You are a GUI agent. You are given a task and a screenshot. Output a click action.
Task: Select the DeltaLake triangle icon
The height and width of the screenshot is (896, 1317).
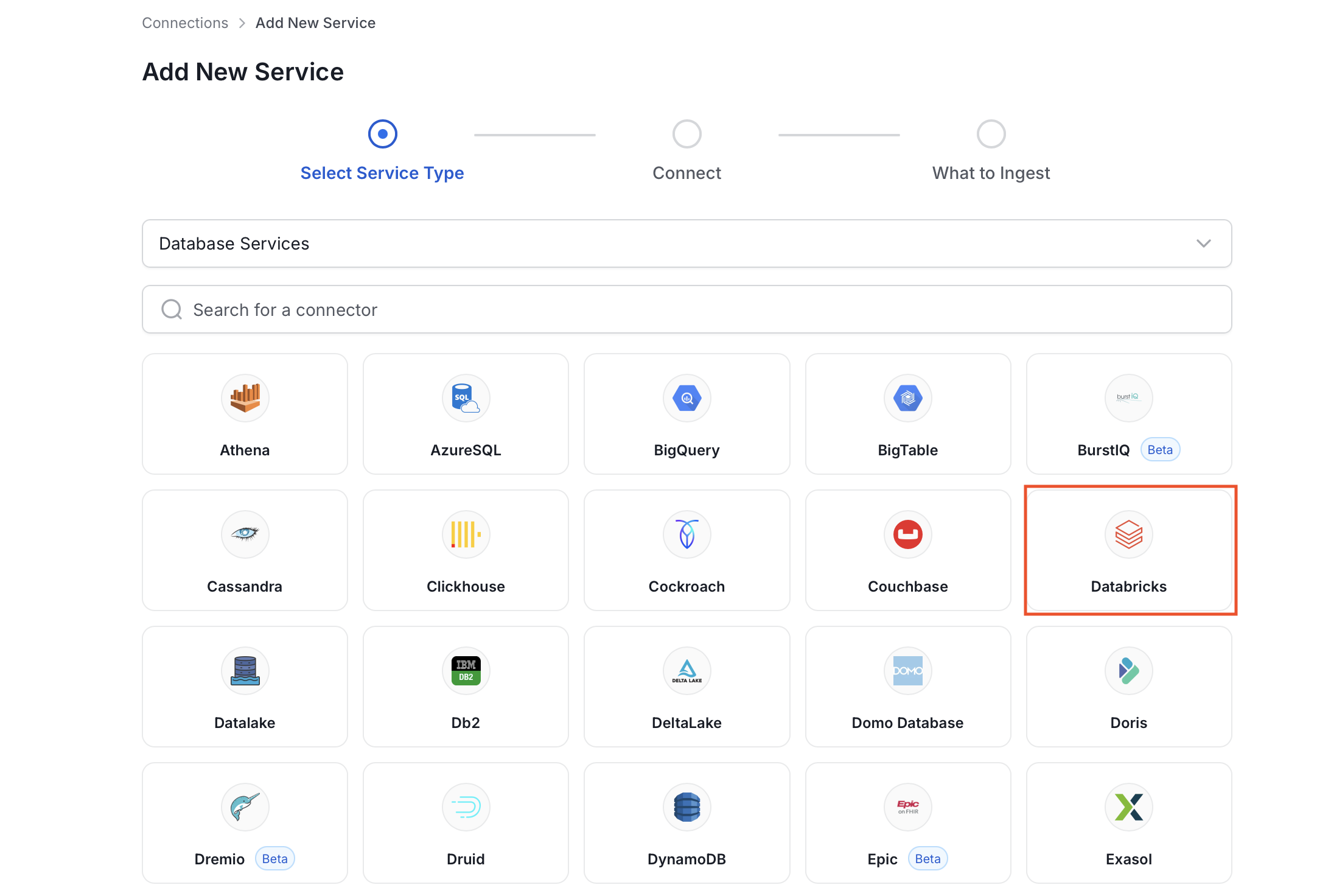686,671
